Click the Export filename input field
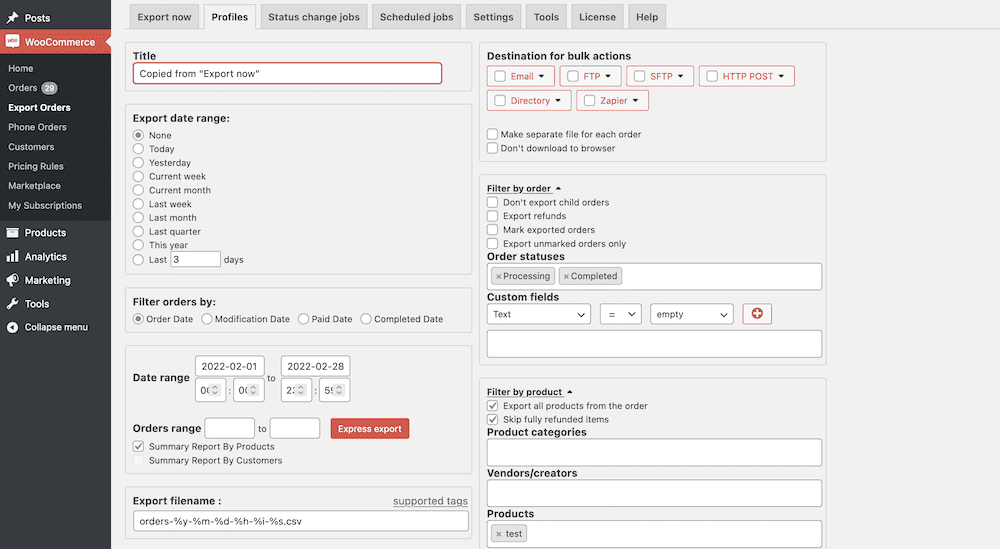The image size is (1000, 549). click(x=300, y=521)
